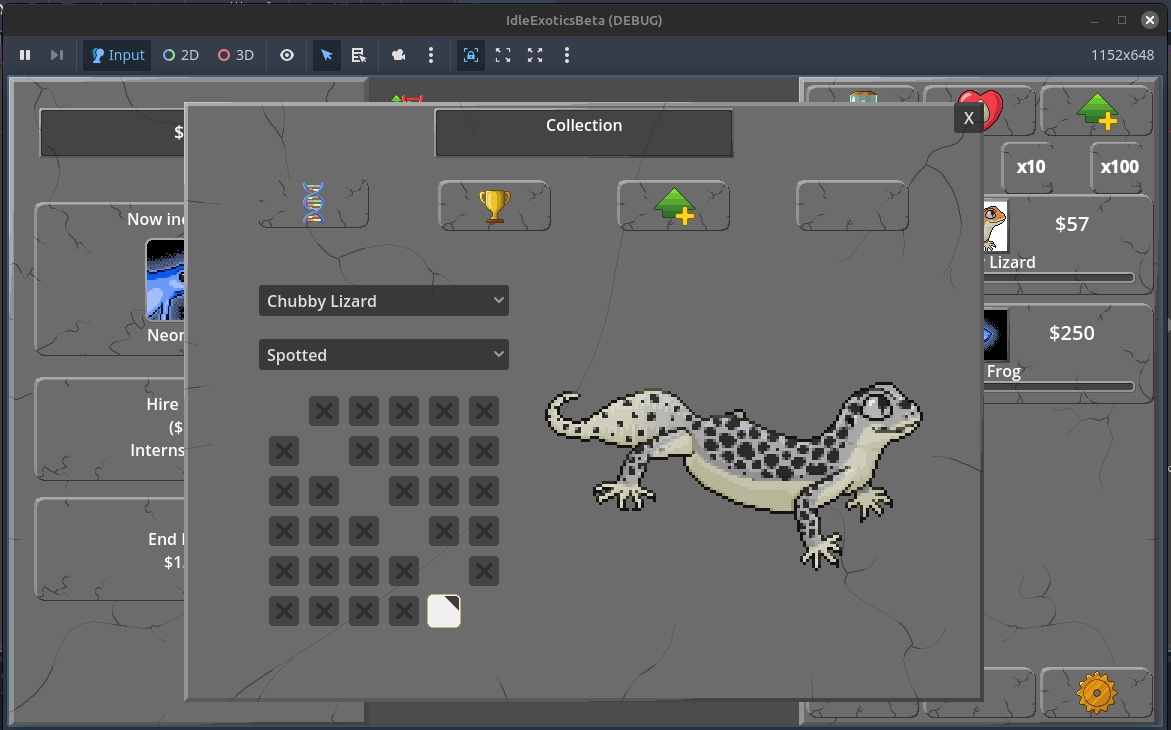Select the x10 multiplier button
1171x730 pixels.
pyautogui.click(x=1030, y=167)
